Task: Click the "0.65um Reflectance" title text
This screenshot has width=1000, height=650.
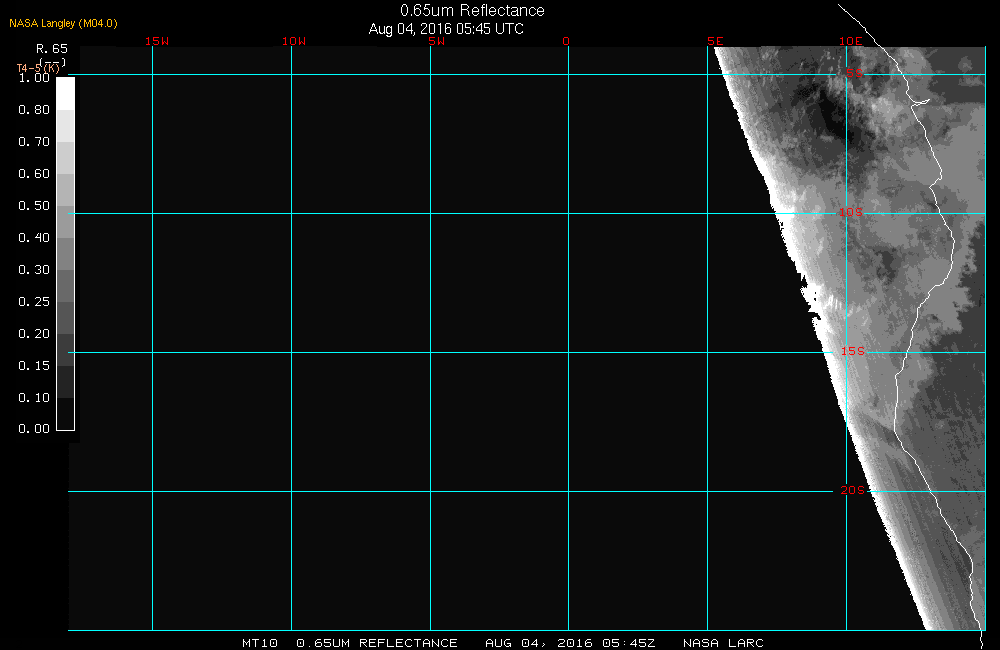Action: coord(472,11)
